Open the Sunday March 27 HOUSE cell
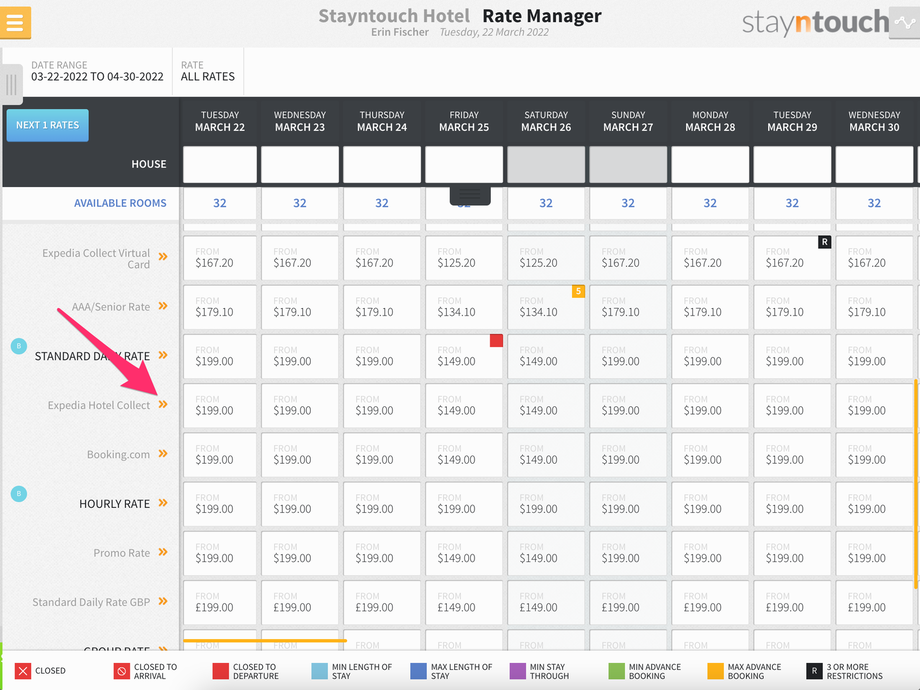Viewport: 920px width, 690px height. (x=628, y=164)
